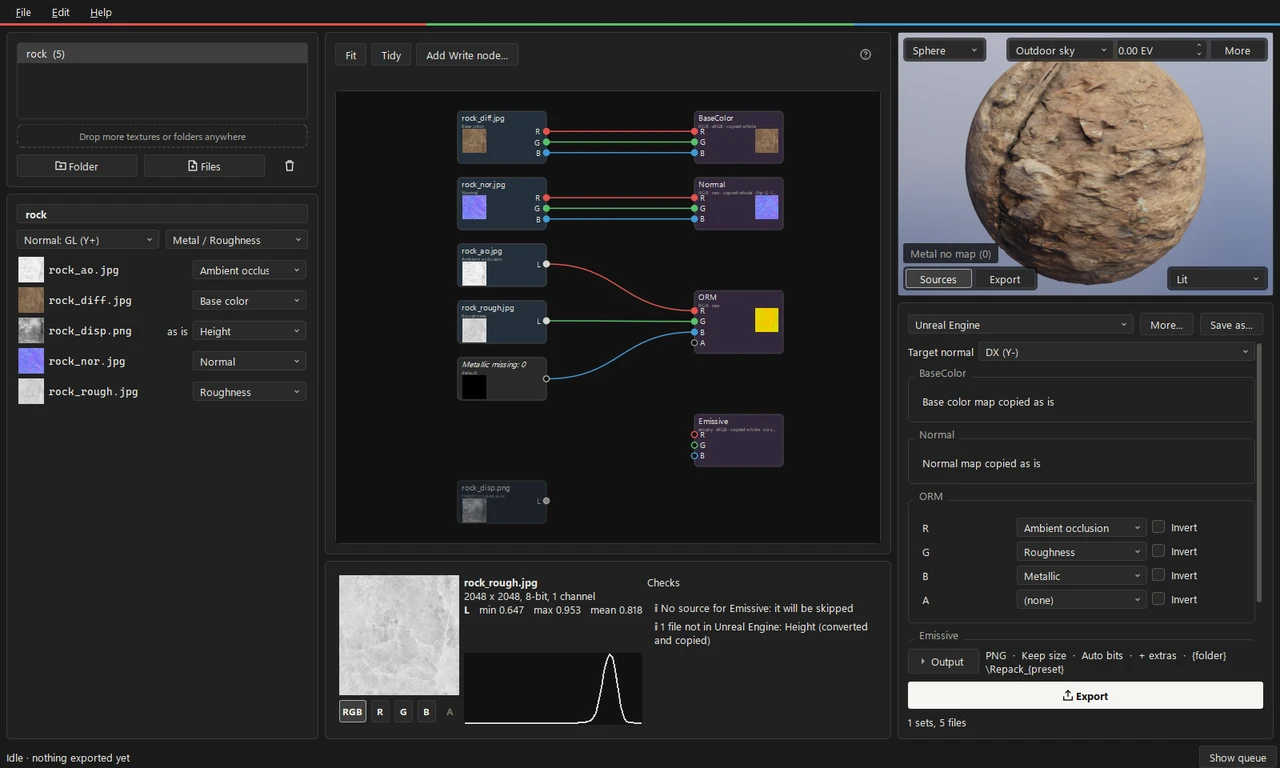Show only the G channel

click(403, 712)
